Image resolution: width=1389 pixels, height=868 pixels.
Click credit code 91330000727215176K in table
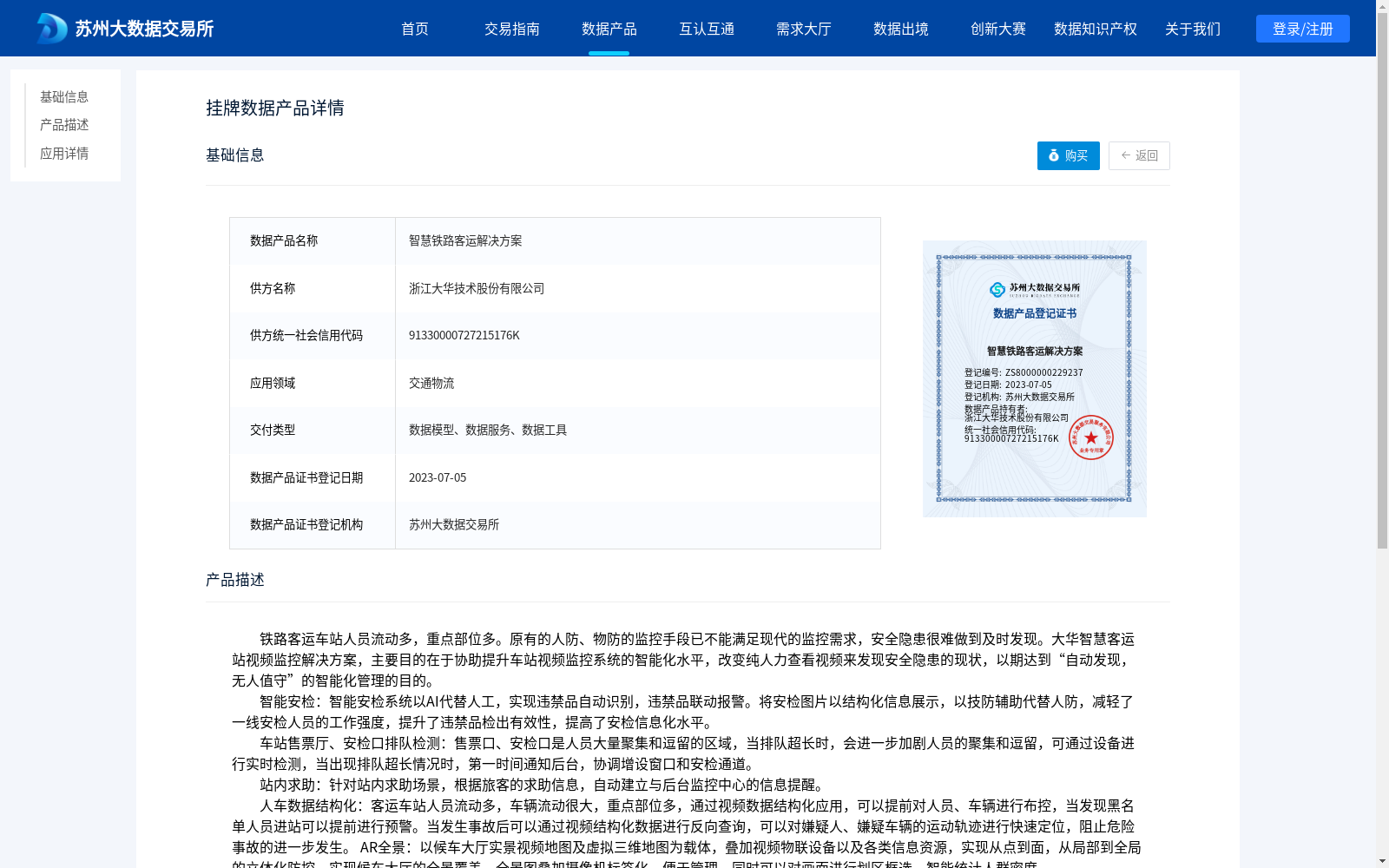464,335
